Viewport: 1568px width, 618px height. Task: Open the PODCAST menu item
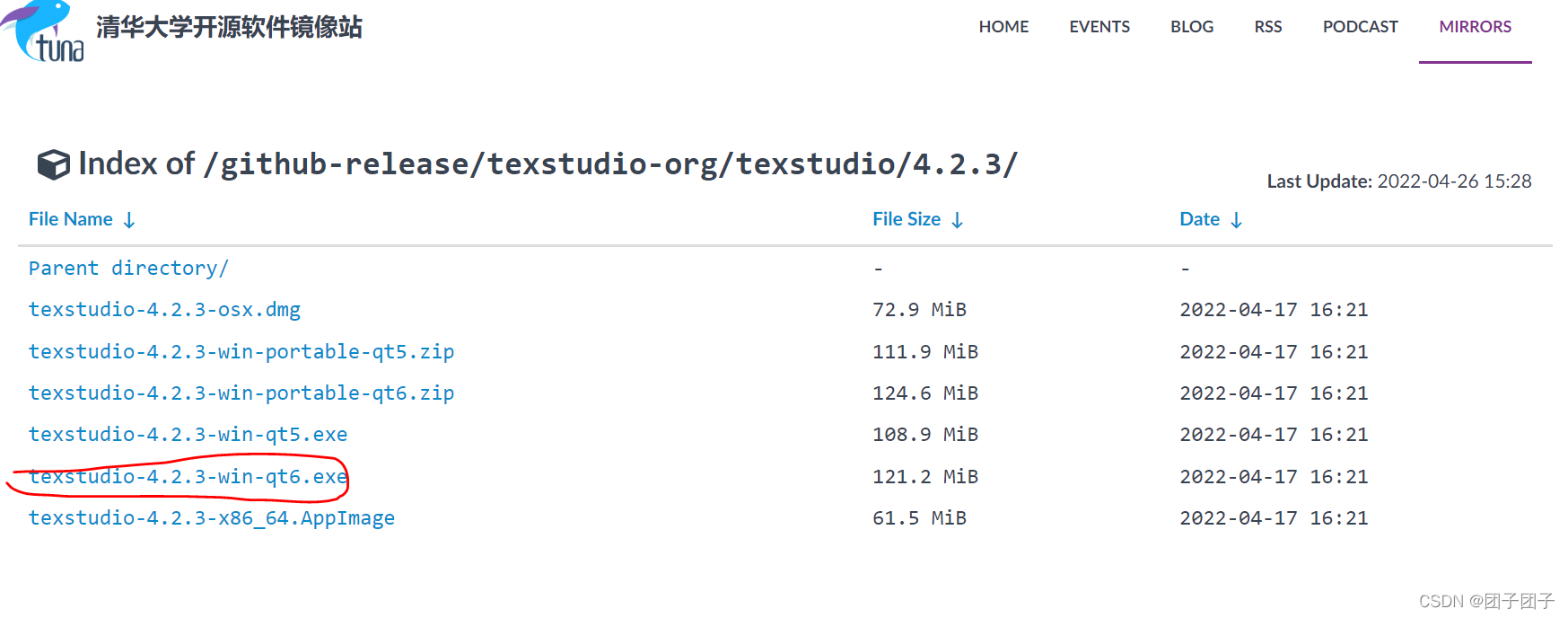(x=1361, y=27)
